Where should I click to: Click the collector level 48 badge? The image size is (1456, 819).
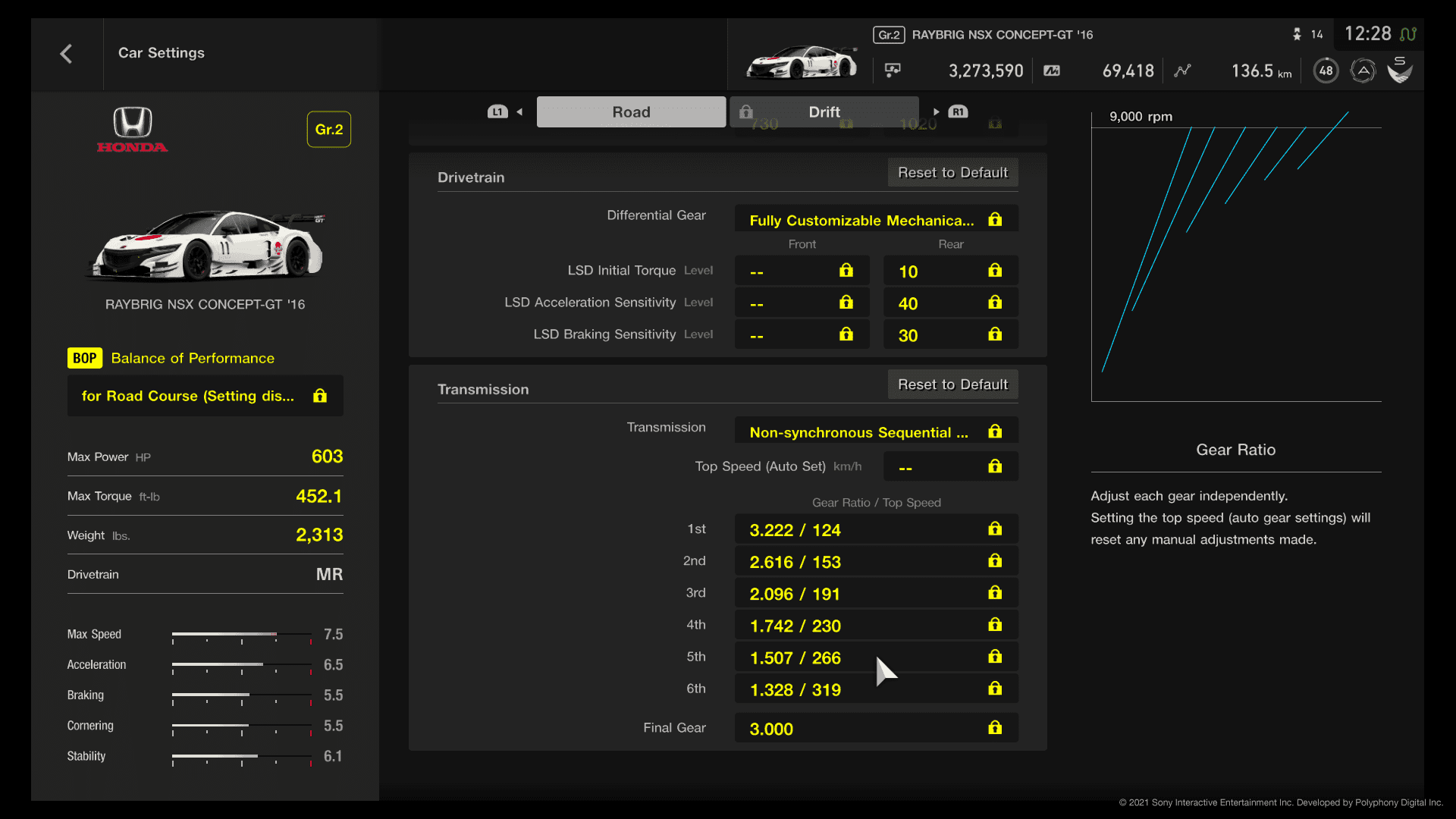pyautogui.click(x=1326, y=71)
